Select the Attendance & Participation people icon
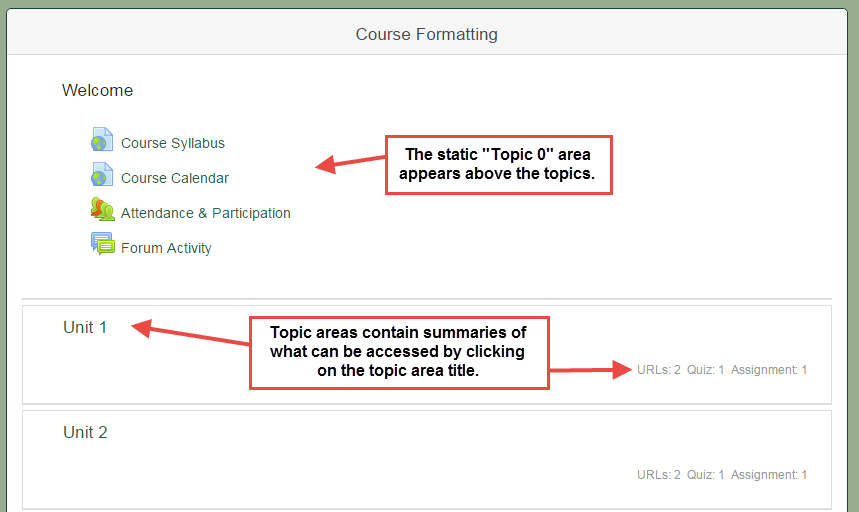Viewport: 859px width, 512px height. 102,210
